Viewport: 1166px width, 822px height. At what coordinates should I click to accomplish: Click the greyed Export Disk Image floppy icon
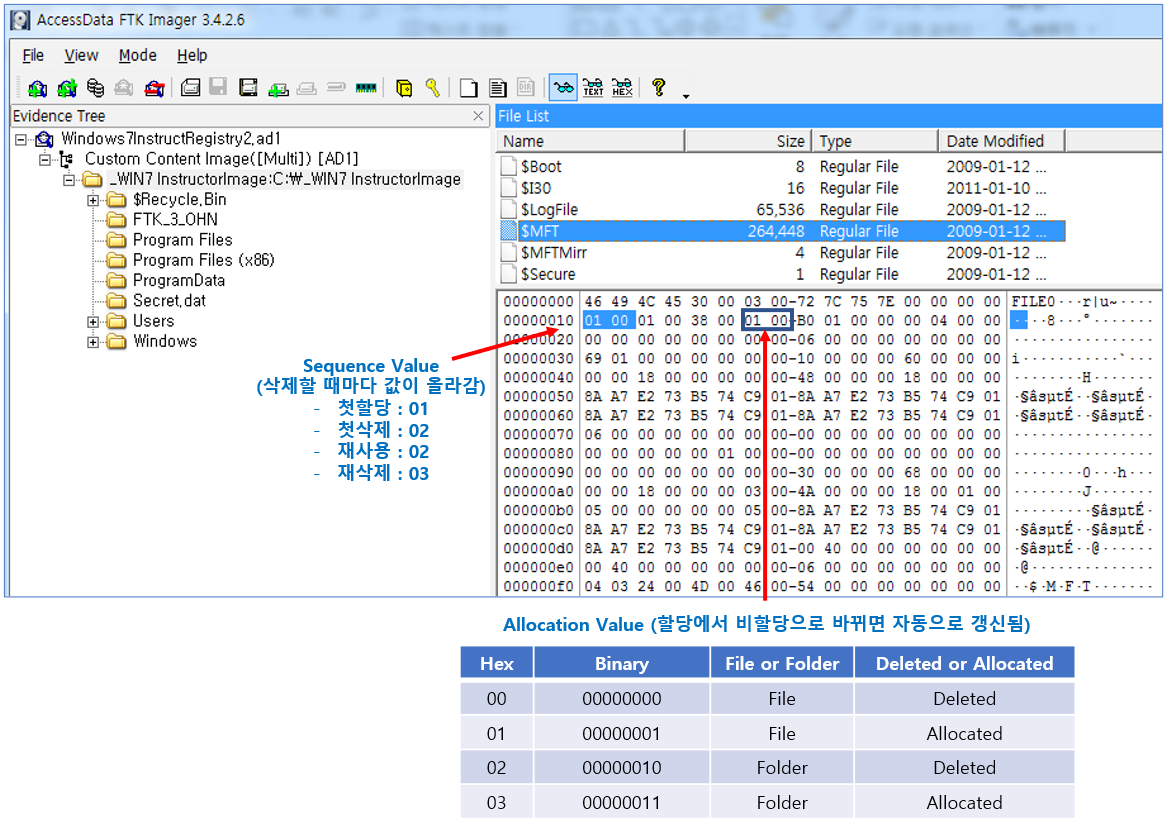point(218,87)
